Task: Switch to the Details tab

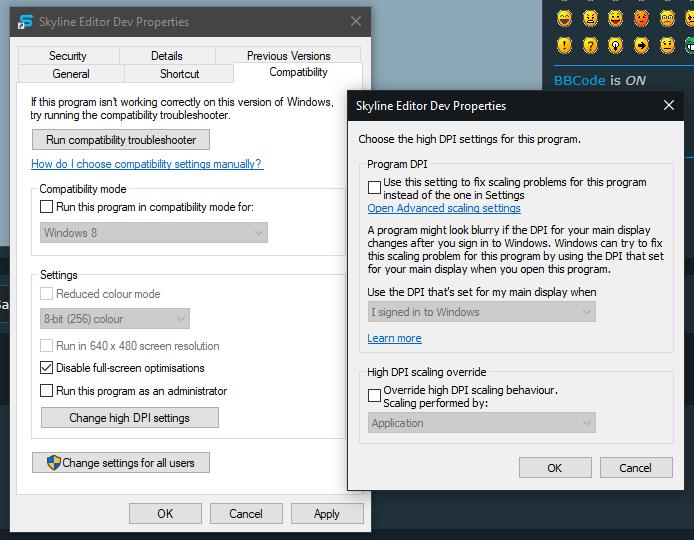Action: (x=167, y=56)
